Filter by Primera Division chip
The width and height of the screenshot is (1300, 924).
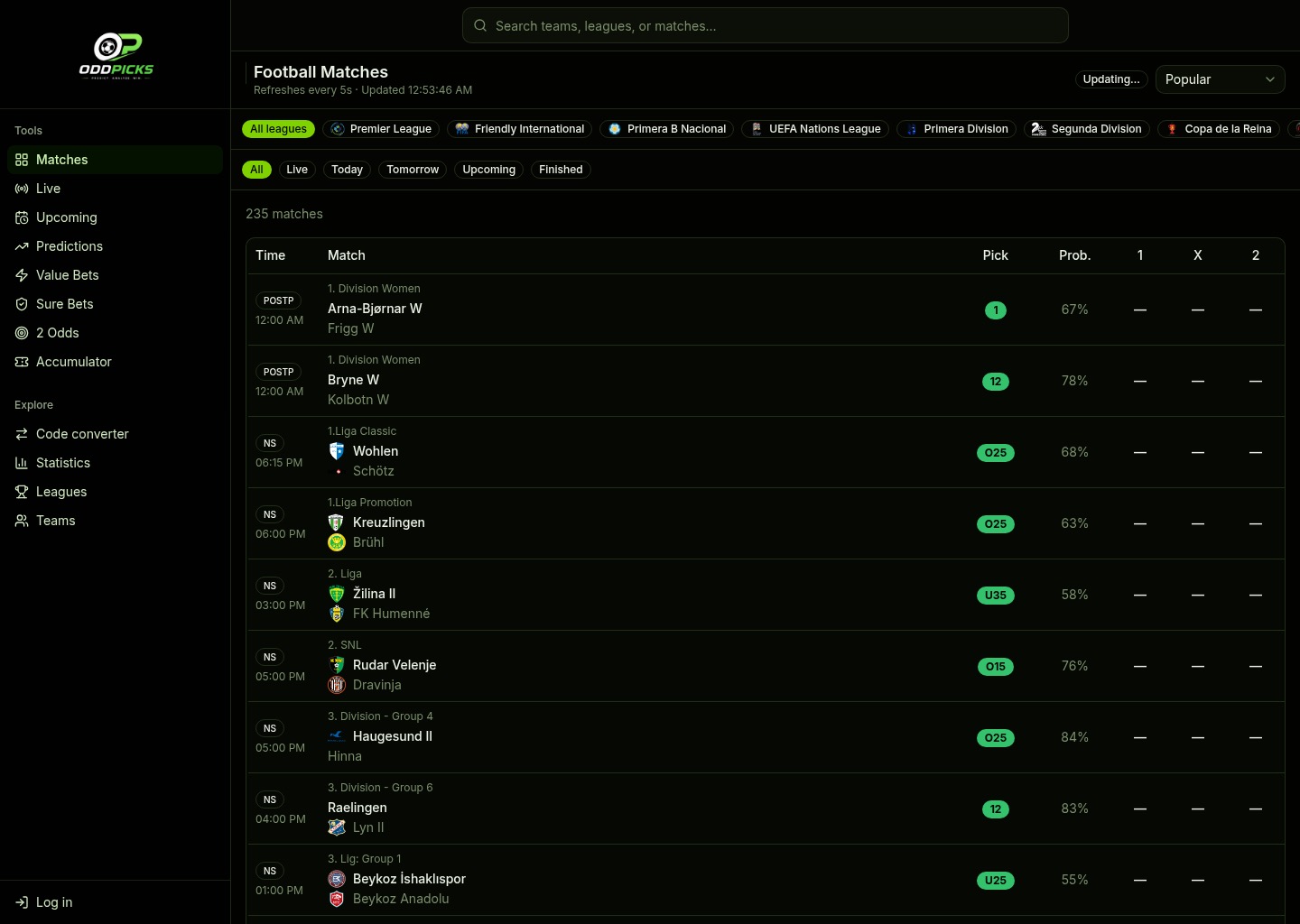956,129
